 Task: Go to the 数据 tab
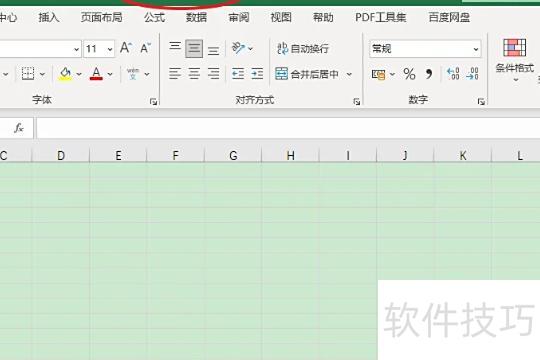[197, 17]
